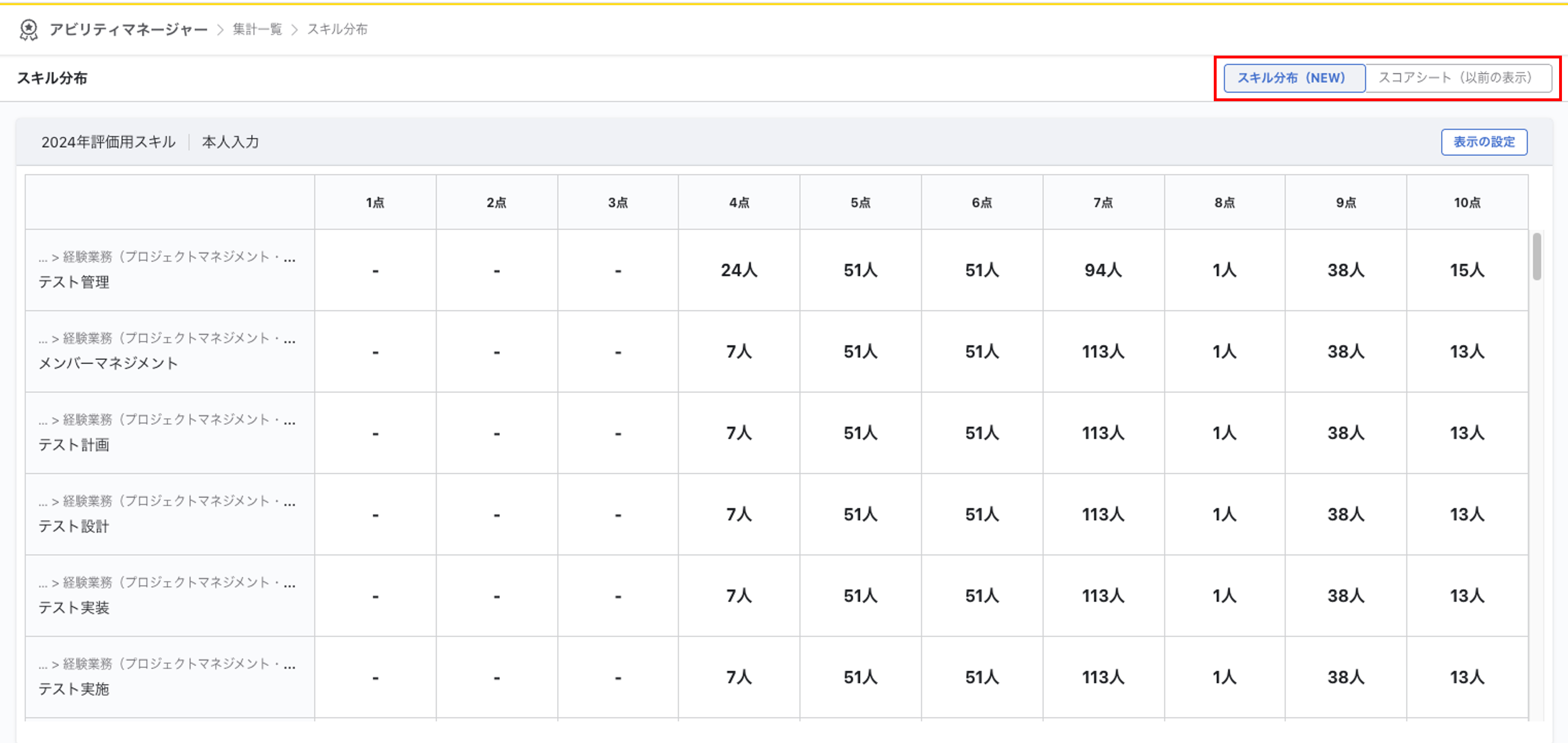Image resolution: width=1568 pixels, height=743 pixels.
Task: Open 表示の設定 button
Action: coord(1484,142)
